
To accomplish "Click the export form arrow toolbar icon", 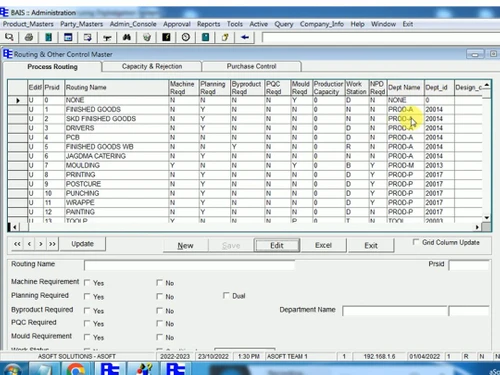I will [88, 37].
